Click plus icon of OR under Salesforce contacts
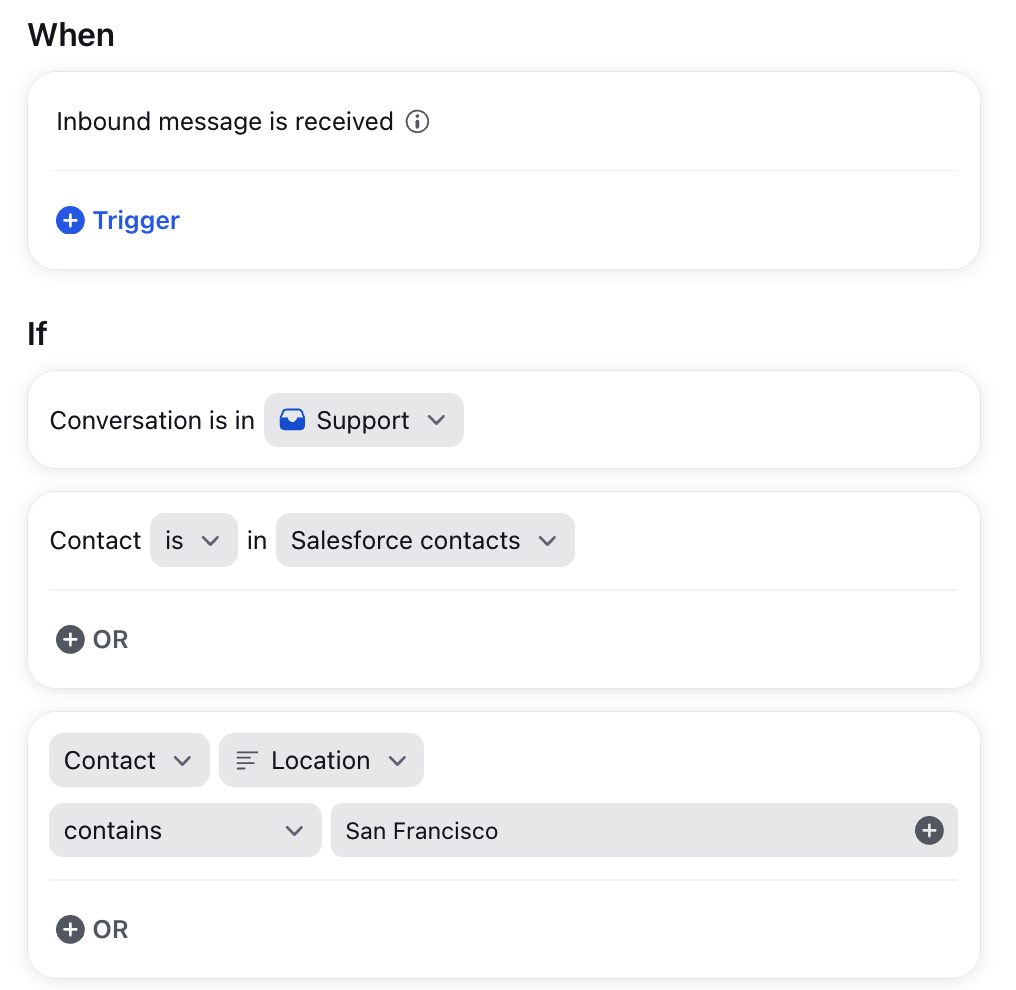Viewport: 1016px width, 990px height. point(70,639)
